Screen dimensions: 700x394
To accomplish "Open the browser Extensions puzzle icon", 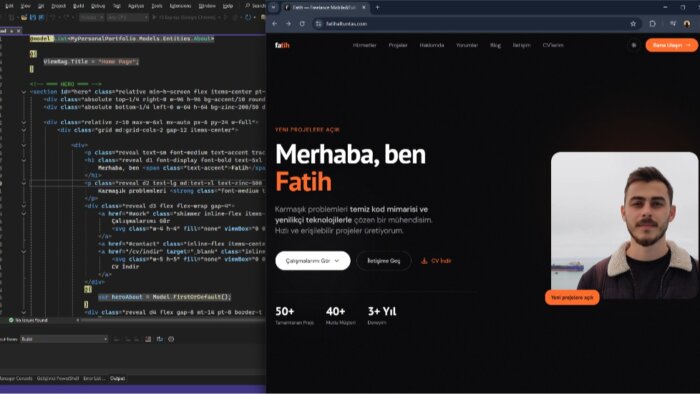I will point(653,24).
